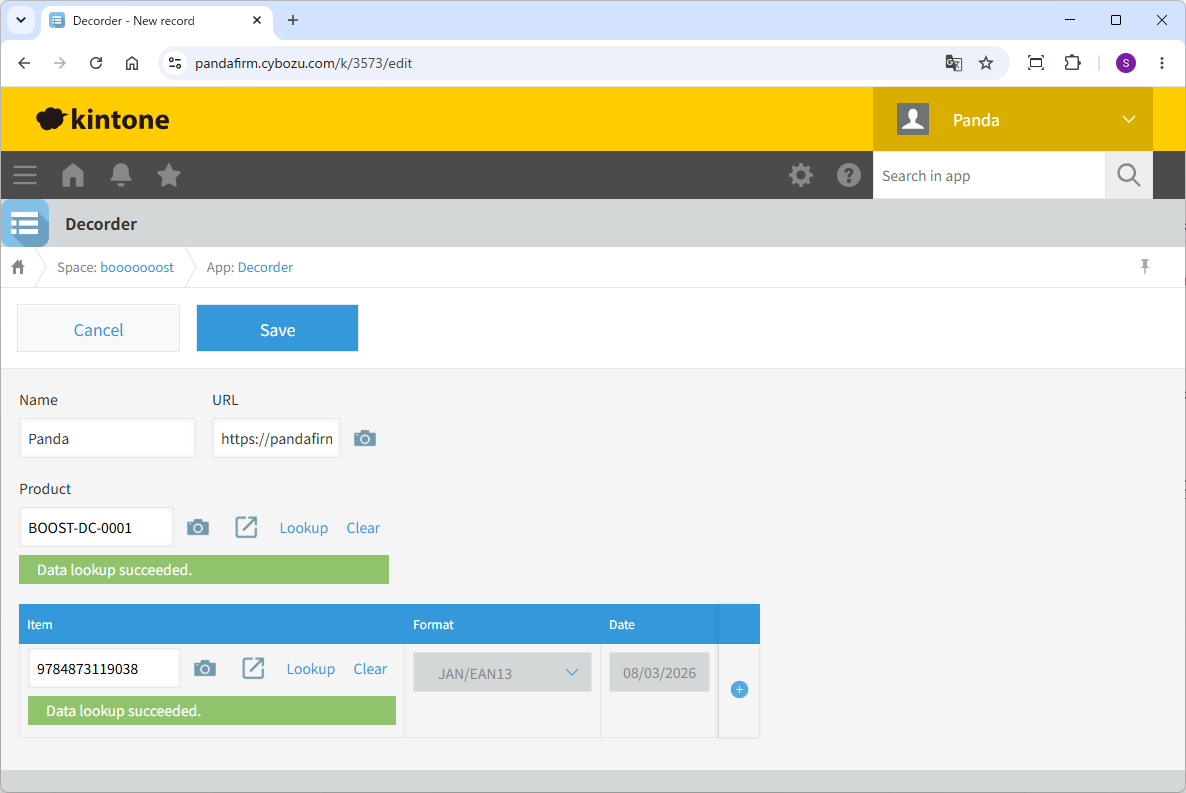Open the JAN/EAN13 Format dropdown
This screenshot has width=1186, height=793.
pos(502,673)
